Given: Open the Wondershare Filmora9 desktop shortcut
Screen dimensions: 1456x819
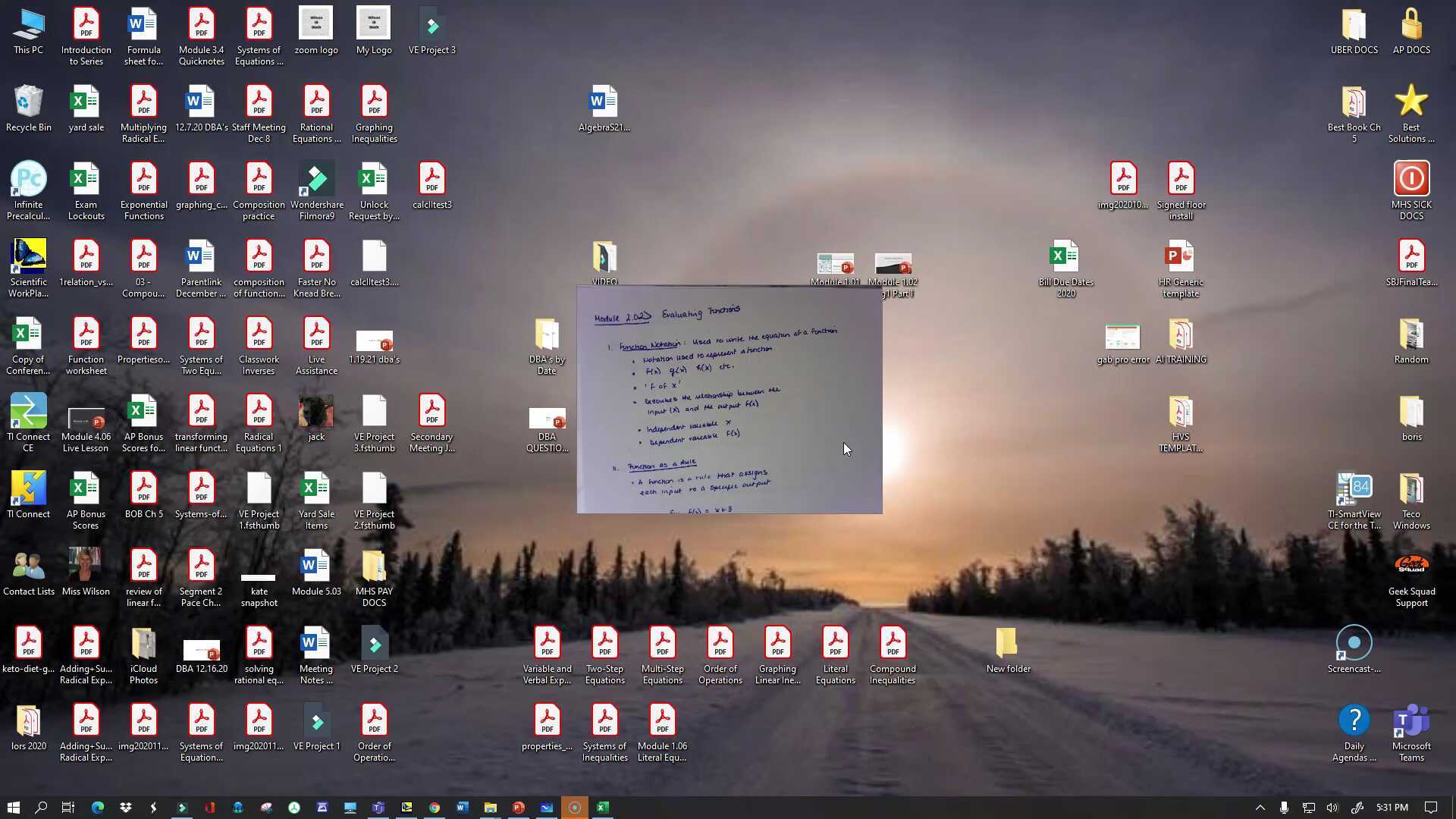Looking at the screenshot, I should coord(316,182).
